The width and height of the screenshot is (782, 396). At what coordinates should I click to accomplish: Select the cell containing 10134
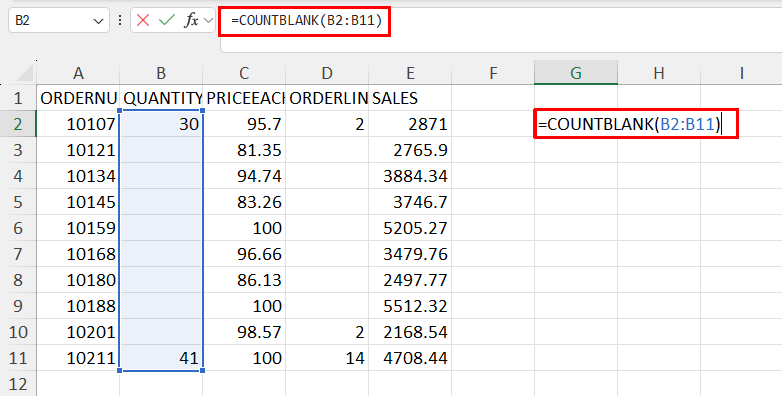click(x=78, y=176)
